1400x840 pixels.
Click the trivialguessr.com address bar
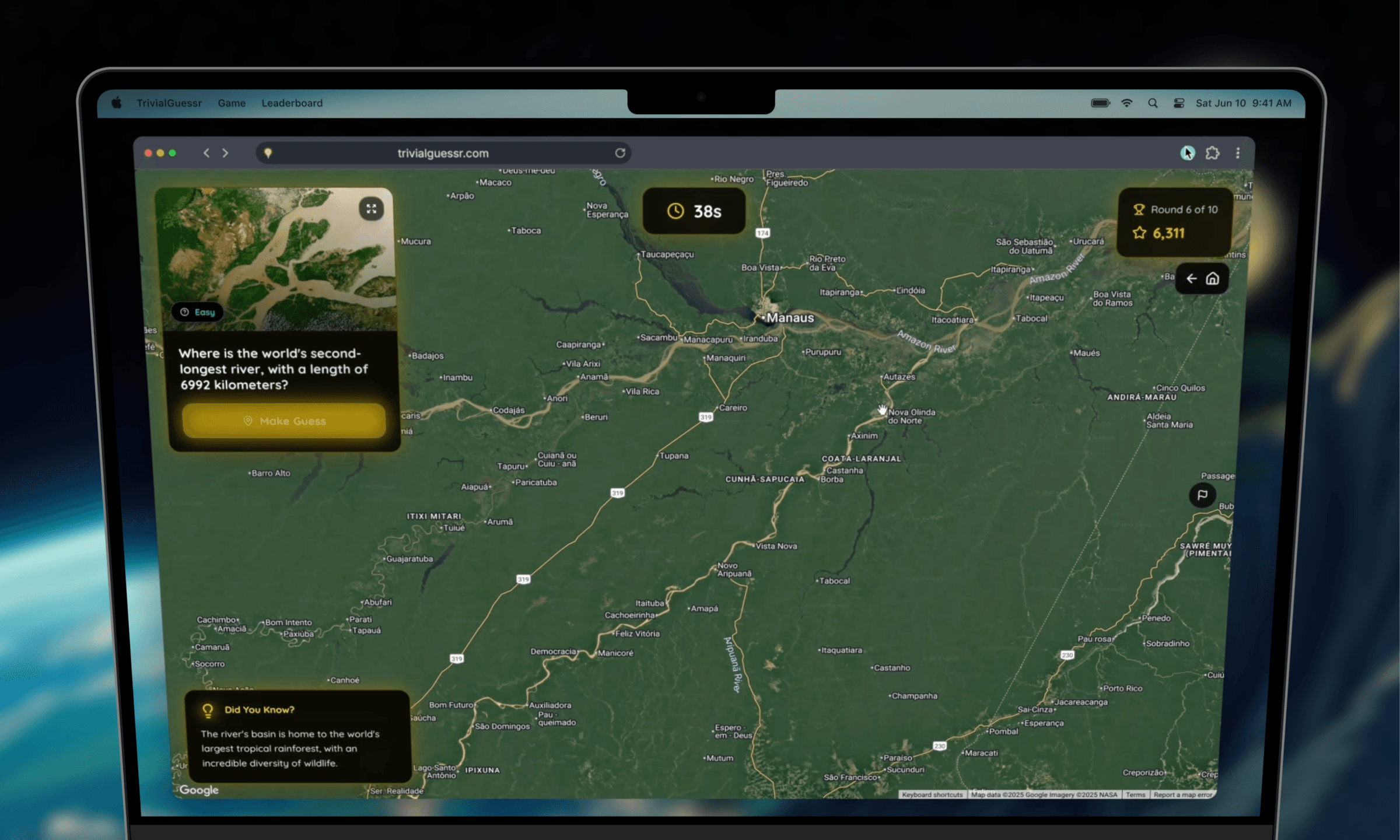442,153
